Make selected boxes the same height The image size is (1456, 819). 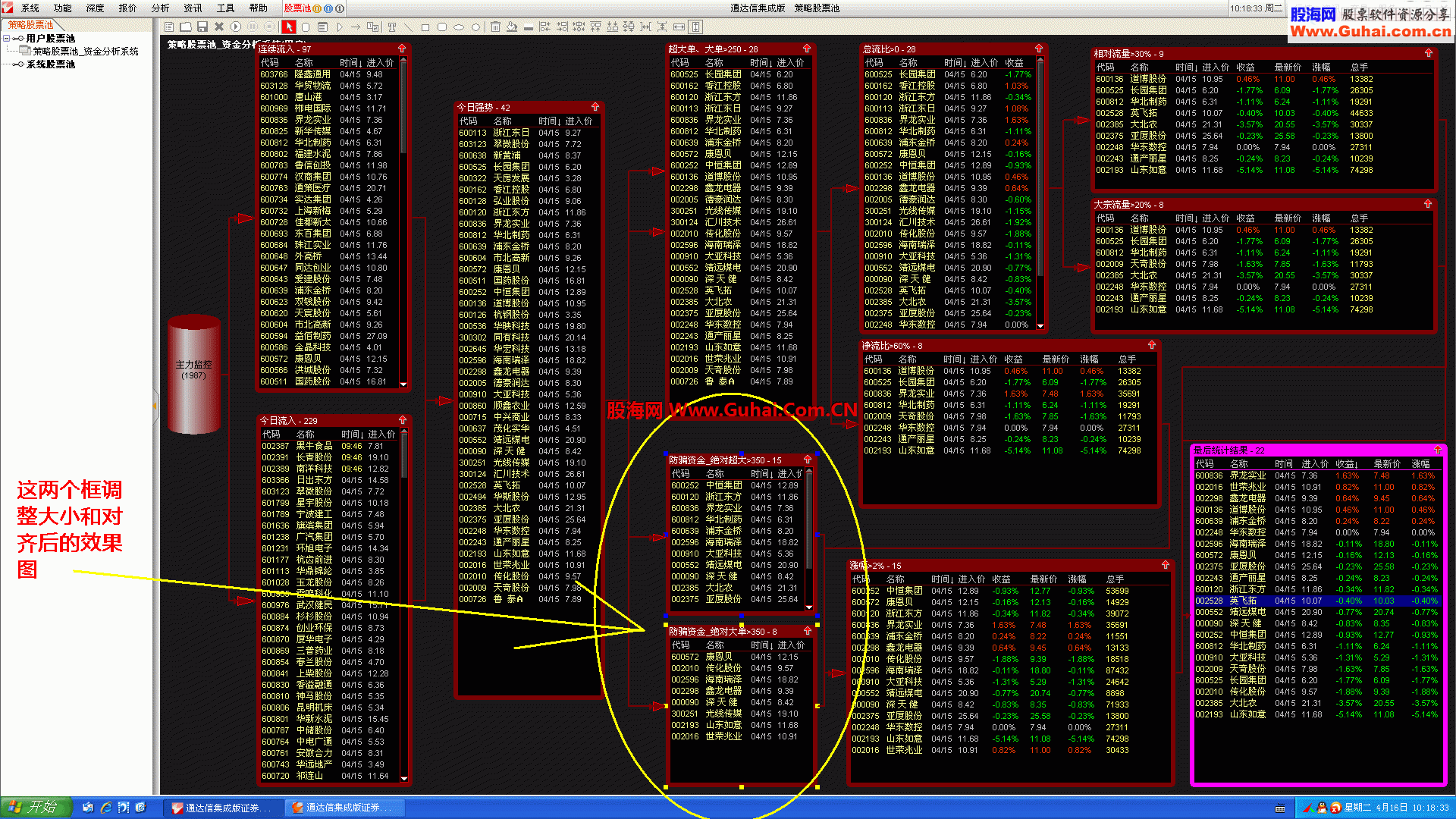(695, 27)
